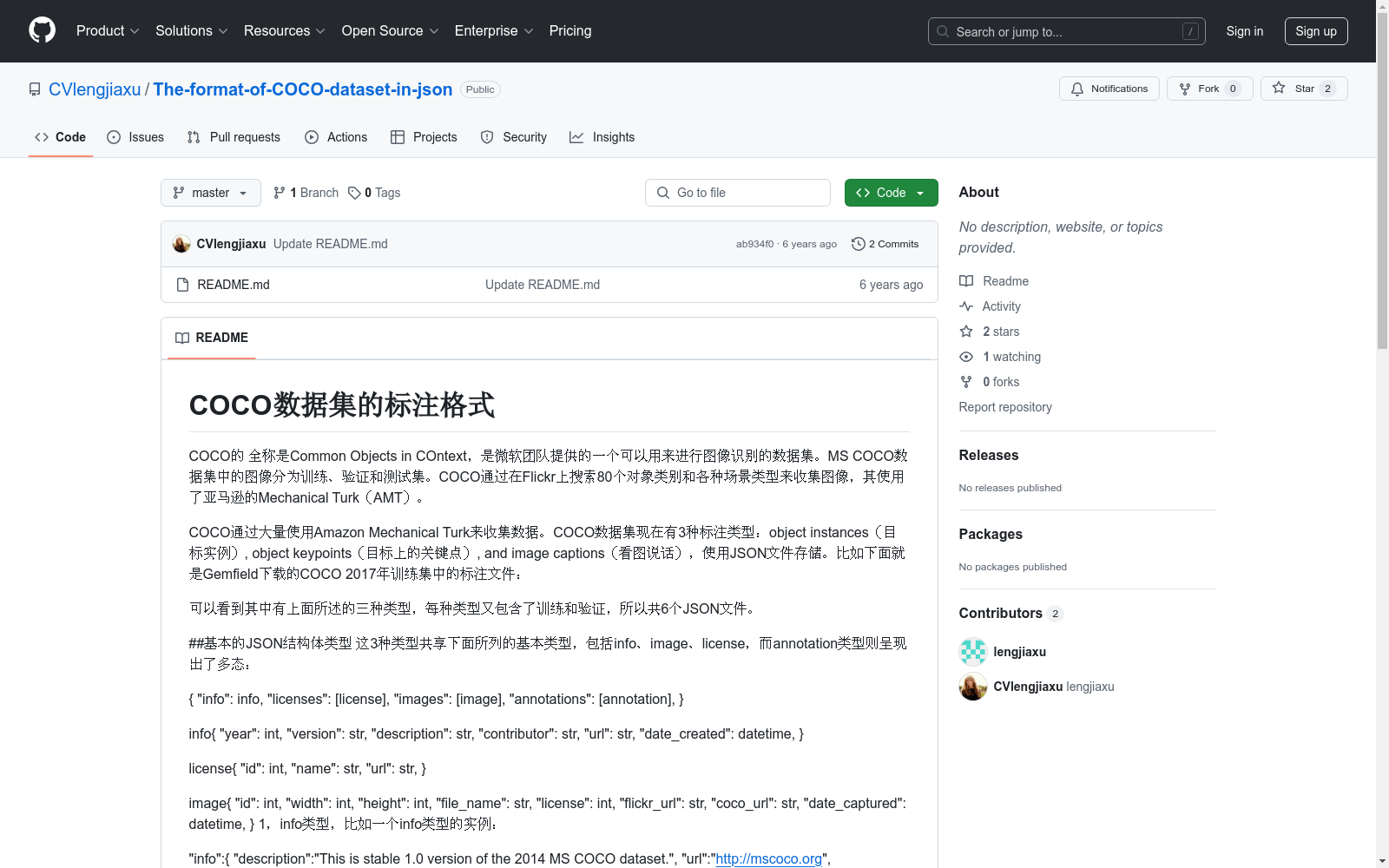Open the GitHub homepage logo
The width and height of the screenshot is (1389, 868).
coord(42,30)
